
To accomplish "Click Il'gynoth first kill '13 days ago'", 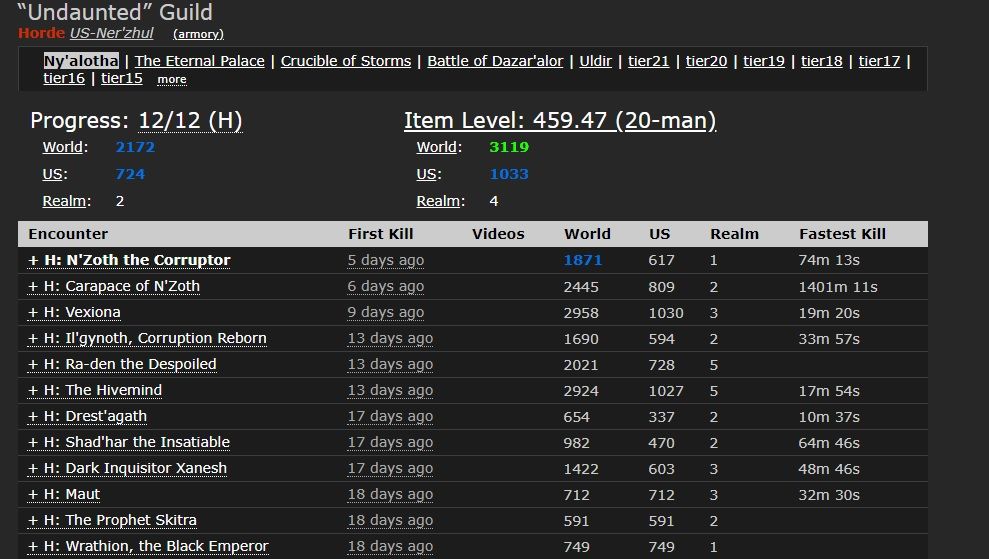I will click(390, 338).
